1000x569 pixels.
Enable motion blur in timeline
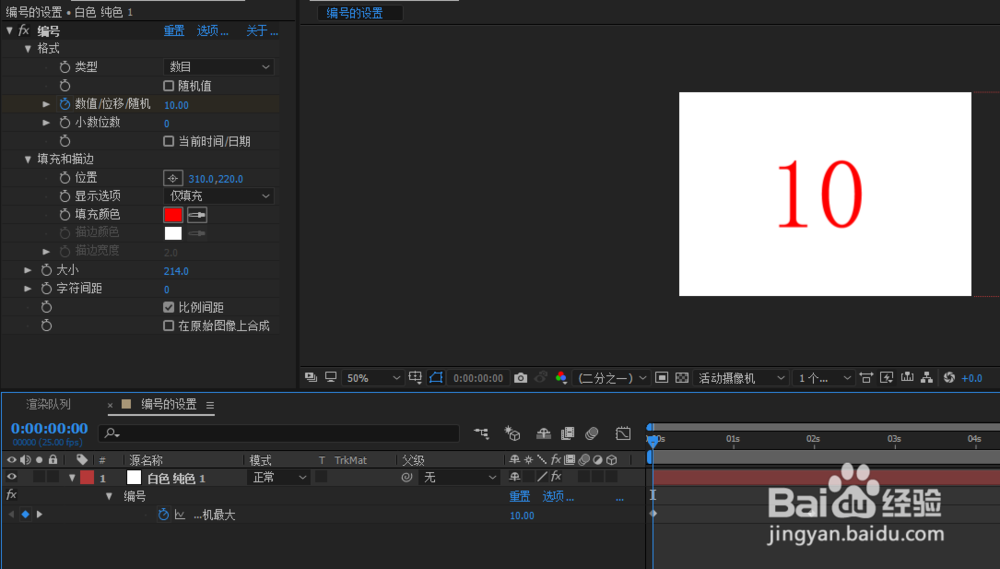pos(591,434)
